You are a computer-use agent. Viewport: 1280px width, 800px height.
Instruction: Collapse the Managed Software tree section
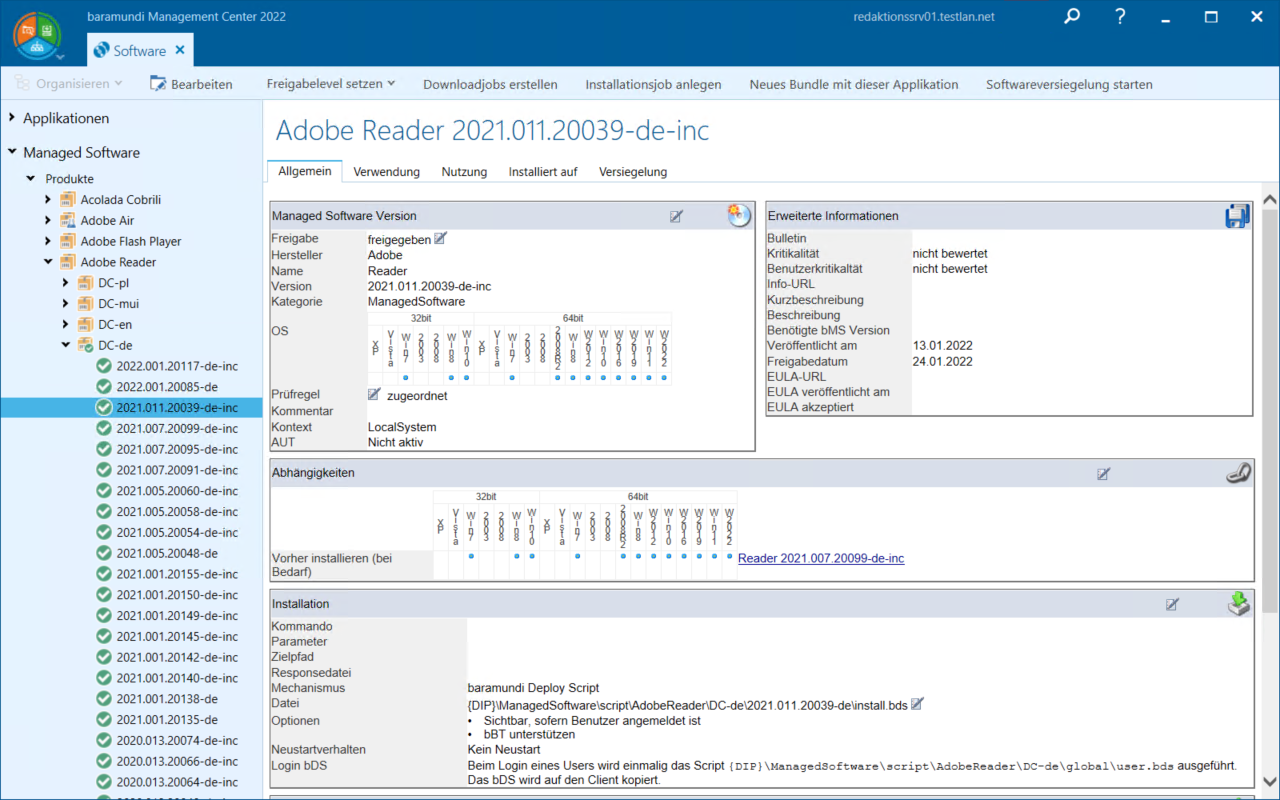pyautogui.click(x=13, y=153)
